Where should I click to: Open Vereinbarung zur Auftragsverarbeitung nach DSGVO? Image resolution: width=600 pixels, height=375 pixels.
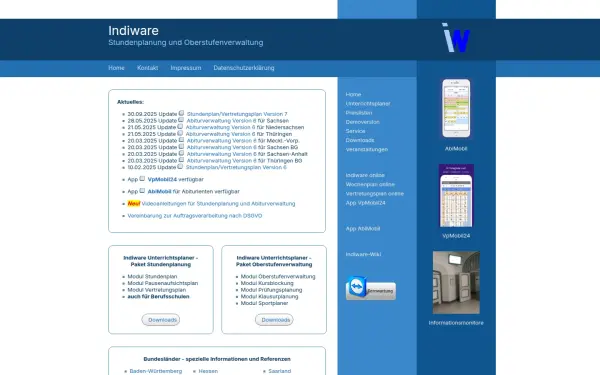[195, 216]
